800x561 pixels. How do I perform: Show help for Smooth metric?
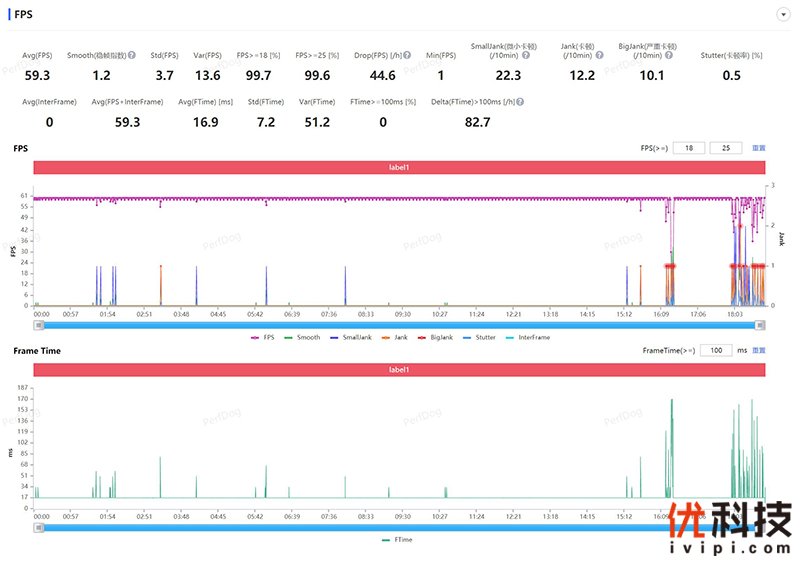(132, 55)
